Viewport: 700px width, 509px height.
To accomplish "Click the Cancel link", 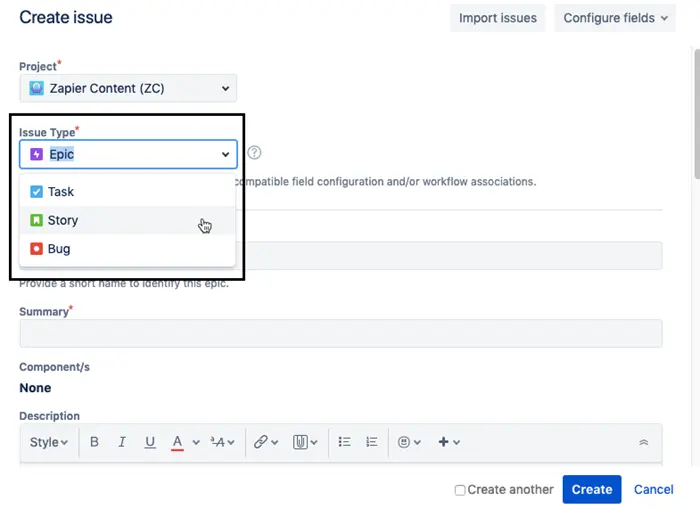I will (x=653, y=489).
